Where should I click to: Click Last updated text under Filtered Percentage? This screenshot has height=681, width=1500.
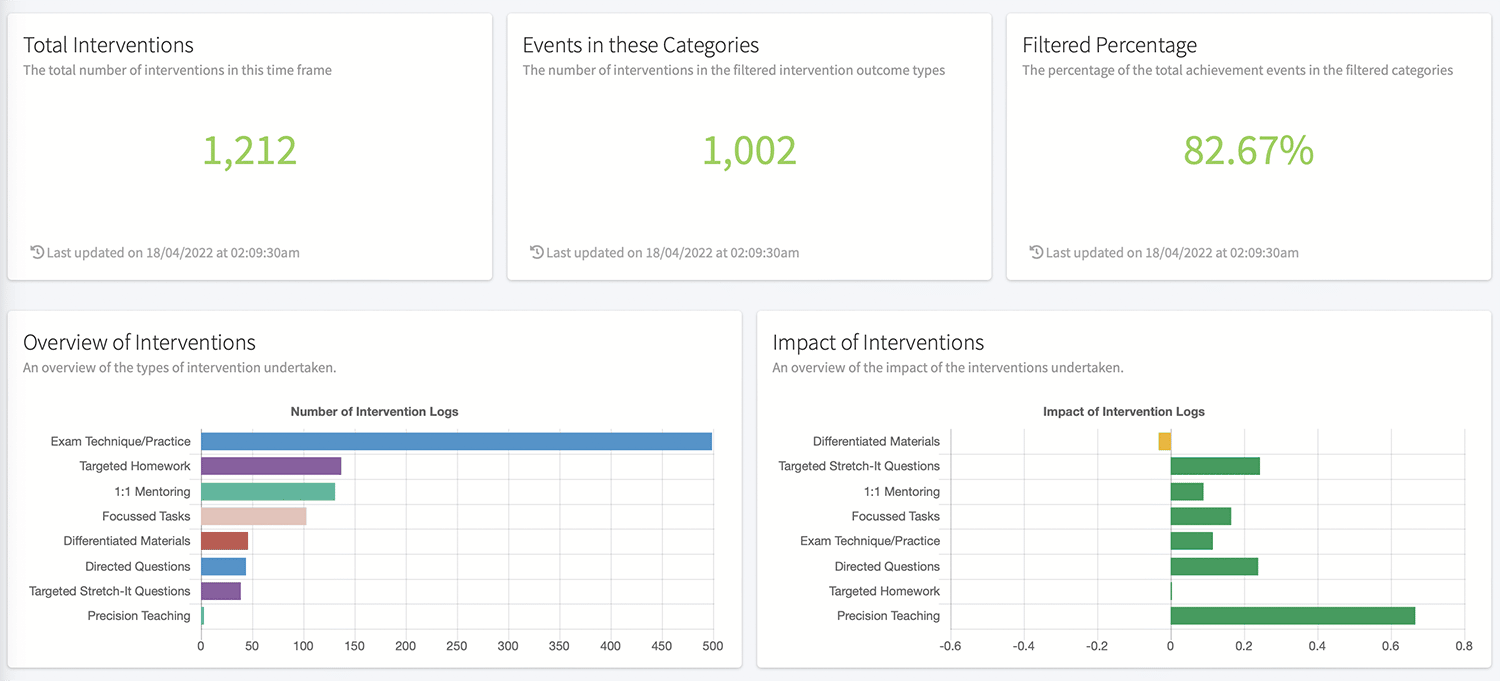(x=1172, y=252)
